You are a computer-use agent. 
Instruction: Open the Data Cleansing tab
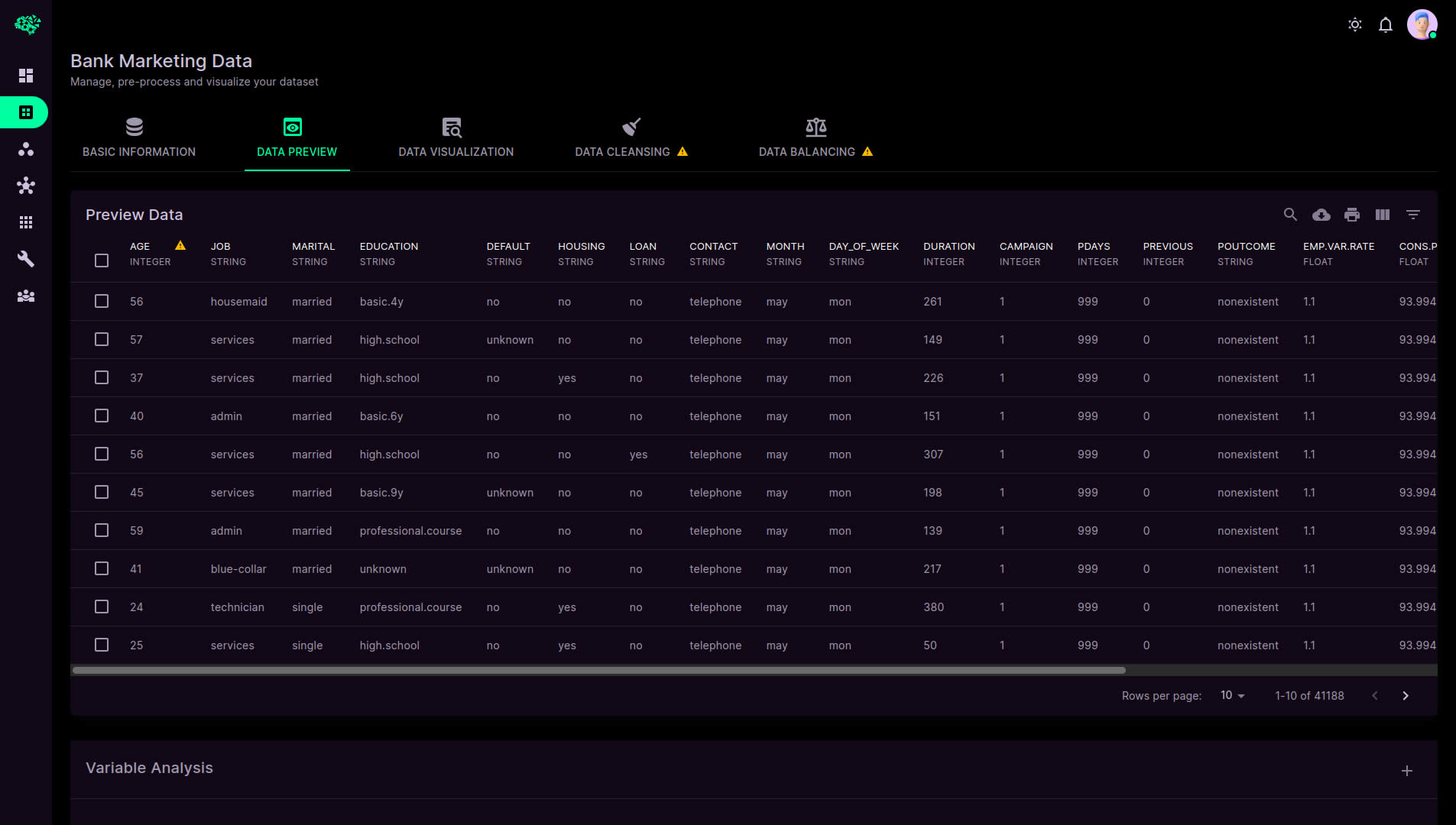[x=631, y=138]
